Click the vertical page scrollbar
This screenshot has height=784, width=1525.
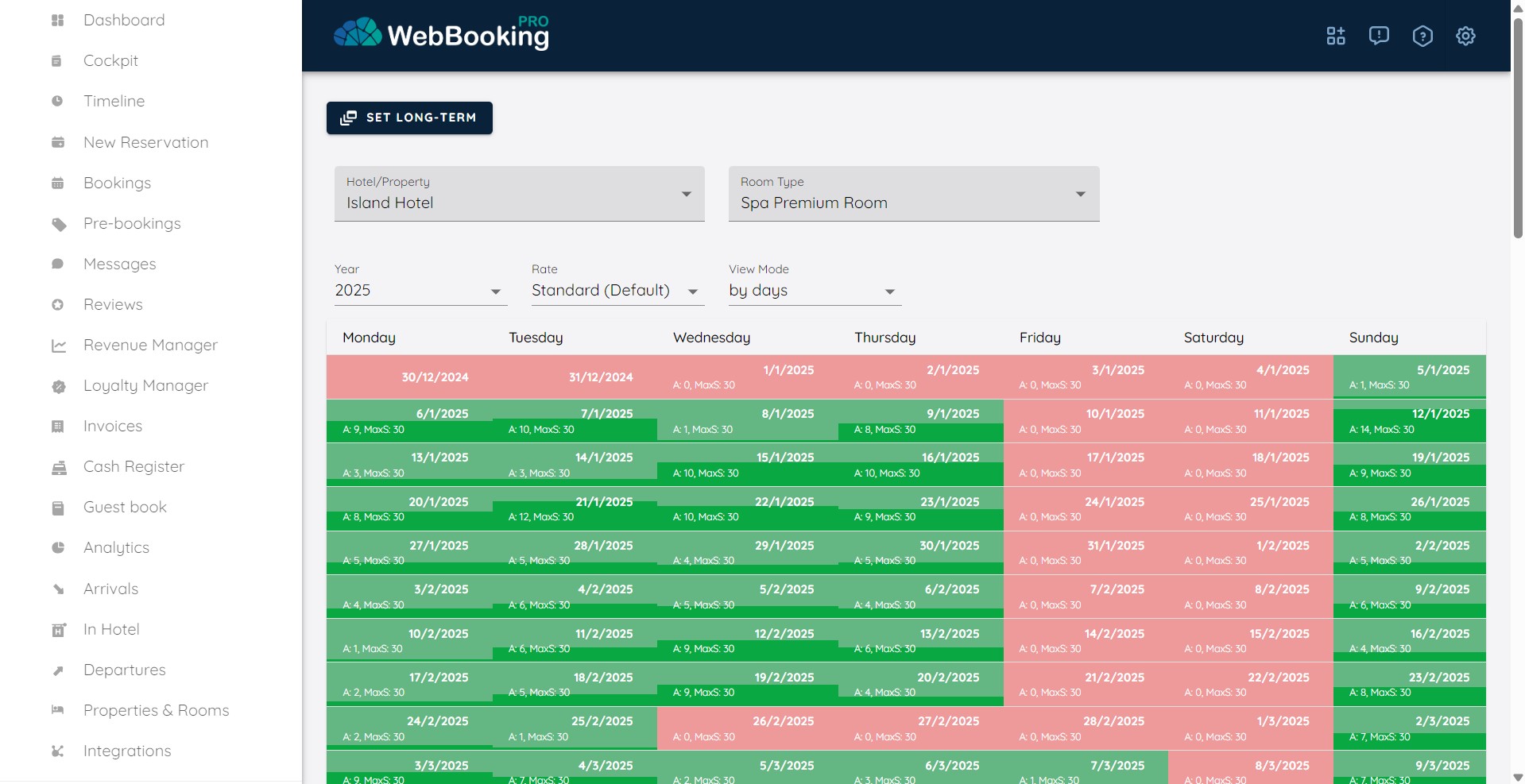coord(1517,127)
